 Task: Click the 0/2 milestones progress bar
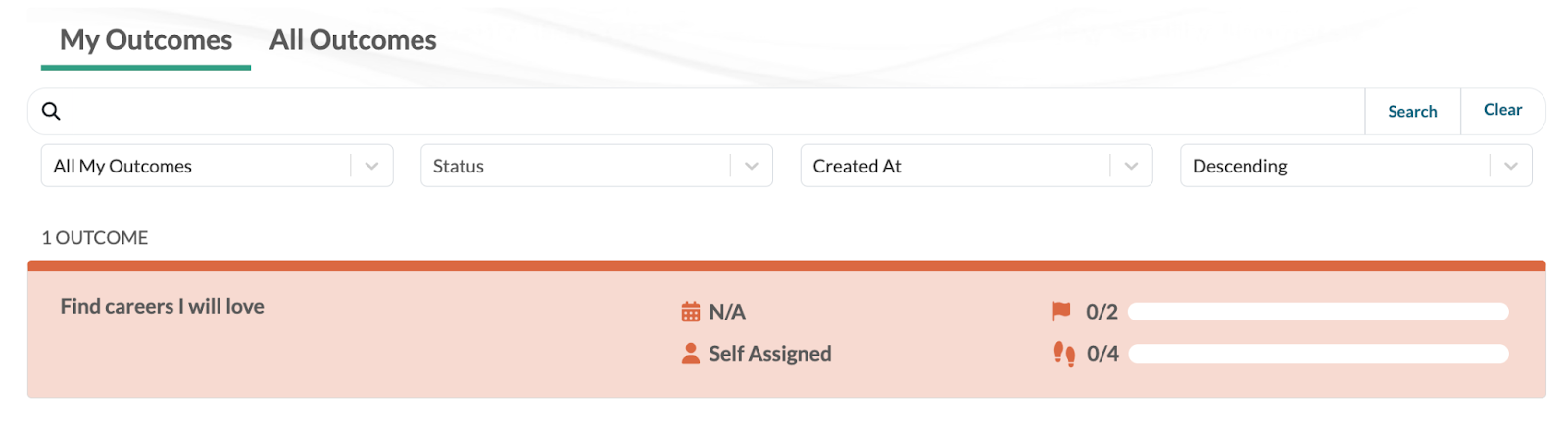click(x=1317, y=312)
